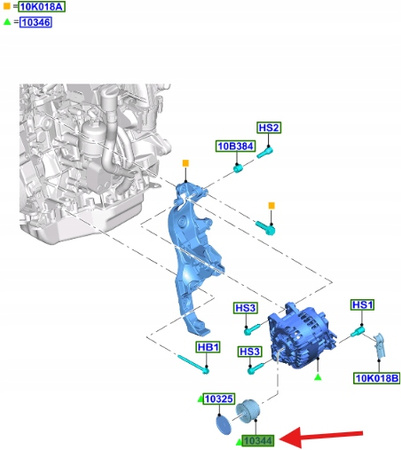Click the upper HS3 screw label
The width and height of the screenshot is (401, 450).
pos(246,308)
